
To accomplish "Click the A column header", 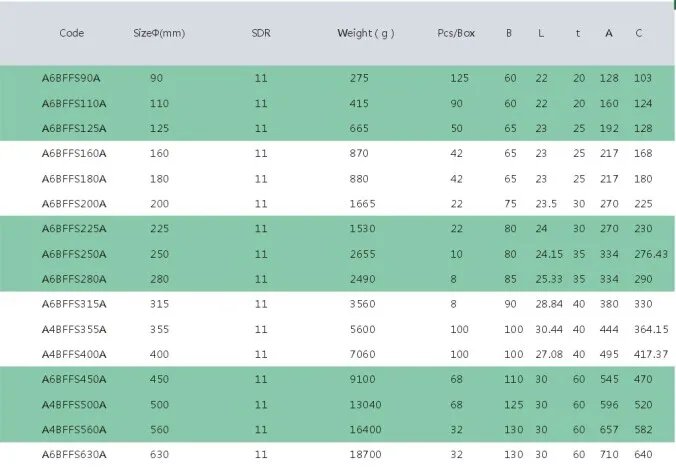I will [609, 33].
